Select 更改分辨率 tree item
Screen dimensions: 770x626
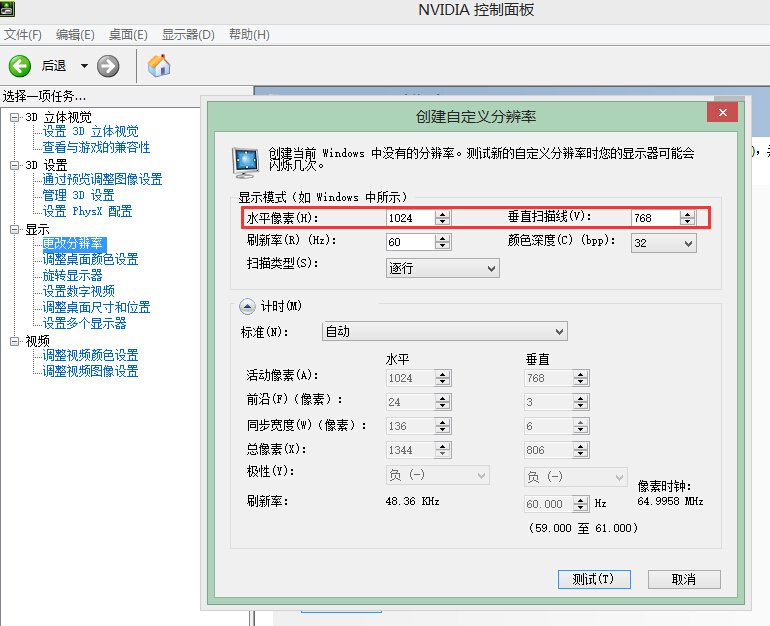pyautogui.click(x=73, y=244)
